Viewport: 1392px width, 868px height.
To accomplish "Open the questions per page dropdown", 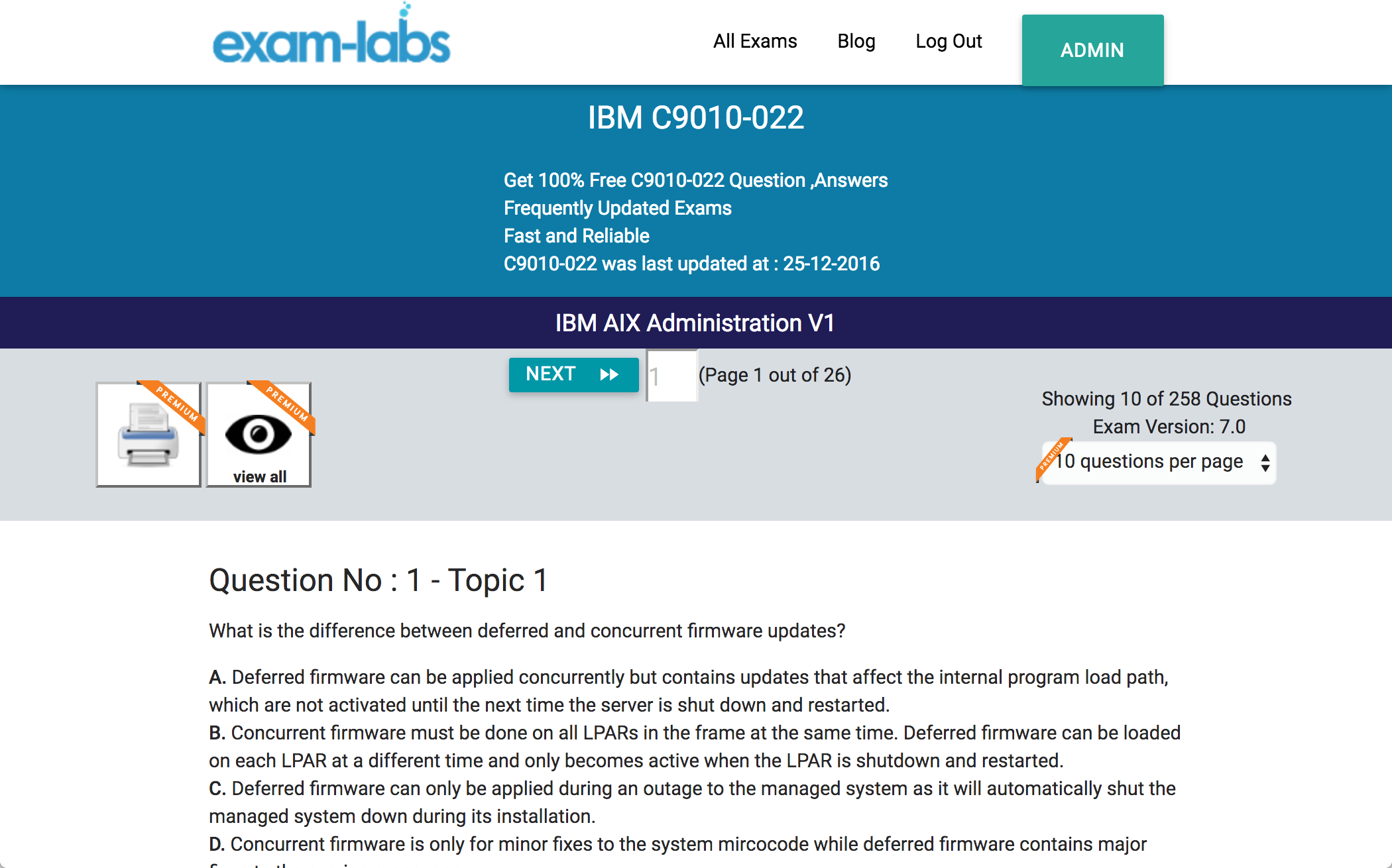I will click(x=1157, y=462).
